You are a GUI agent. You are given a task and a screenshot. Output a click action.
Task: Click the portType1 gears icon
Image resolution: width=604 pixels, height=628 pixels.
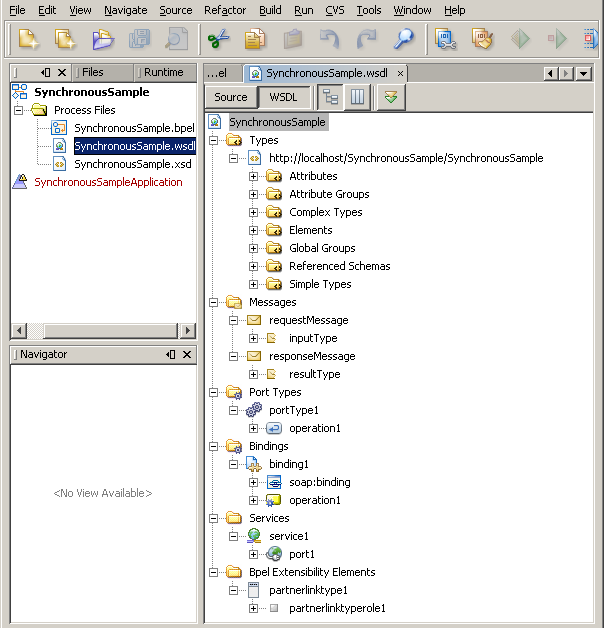[254, 410]
